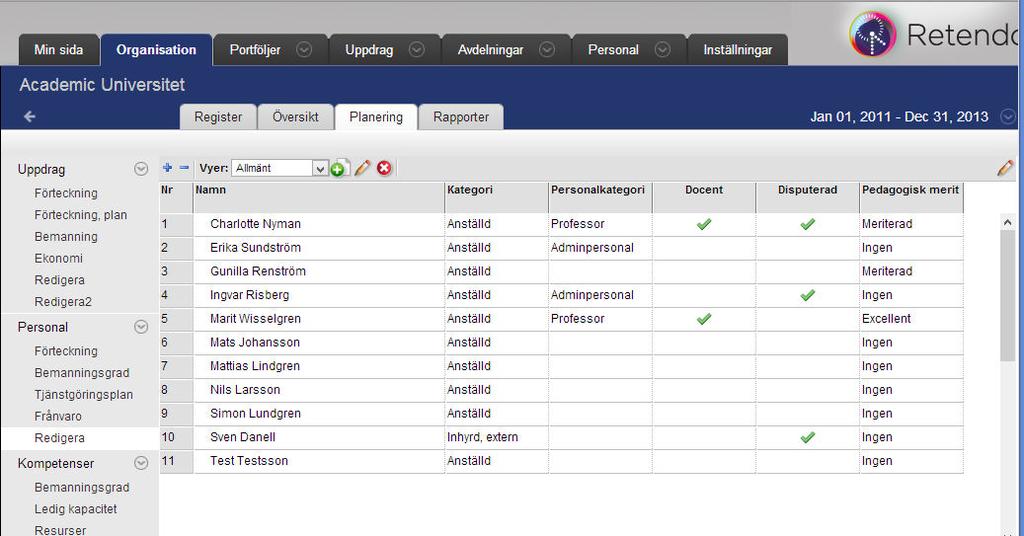Image resolution: width=1024 pixels, height=536 pixels.
Task: Select the row for Gunilla Renström
Action: tap(562, 272)
